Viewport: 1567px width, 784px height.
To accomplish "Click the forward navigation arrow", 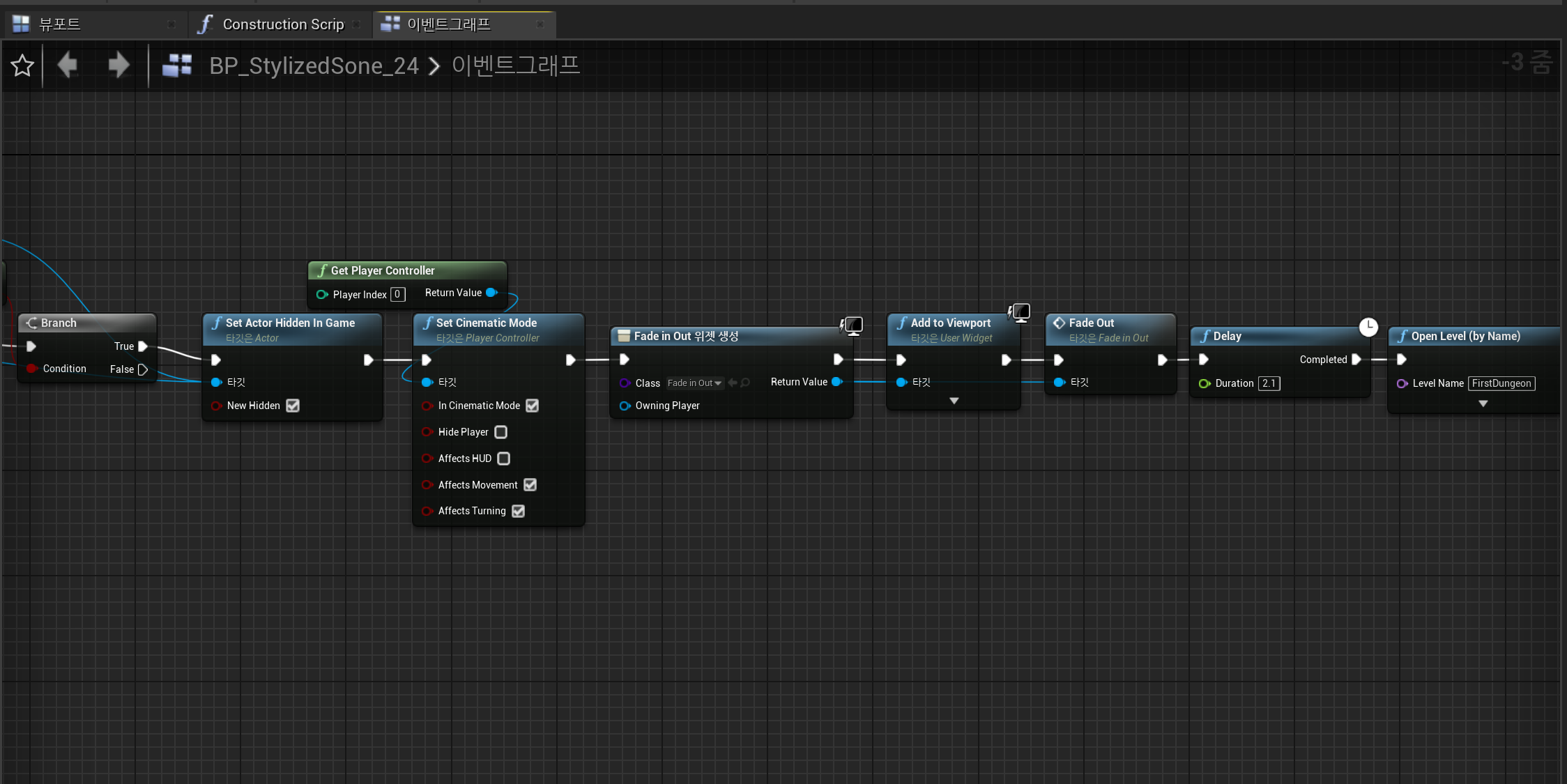I will pos(119,66).
